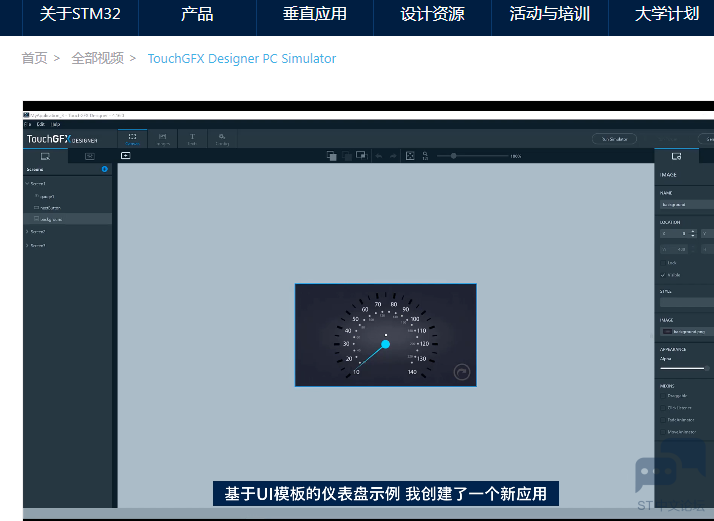Click the W width input field
The height and width of the screenshot is (521, 714).
[674, 249]
